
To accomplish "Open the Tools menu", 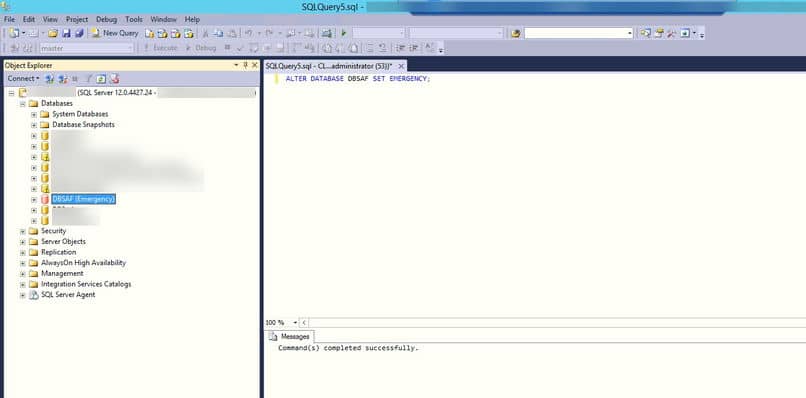I will pos(134,20).
